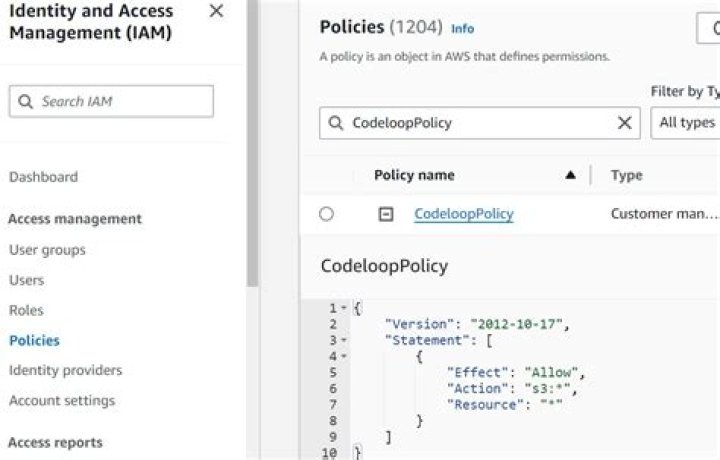Select the CodeloopPolicy radio button

coord(326,214)
